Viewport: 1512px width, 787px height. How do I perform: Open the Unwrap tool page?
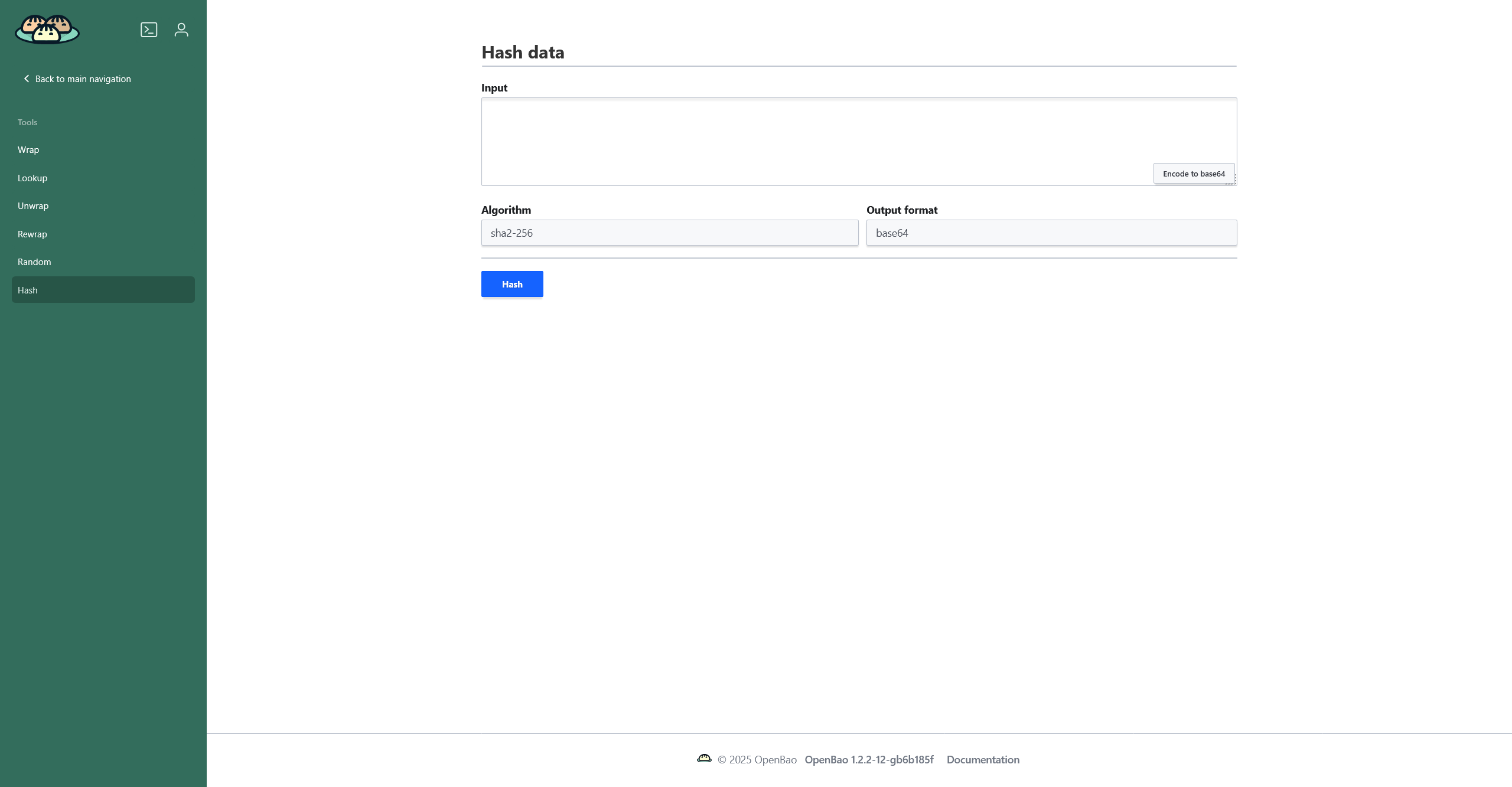click(33, 205)
